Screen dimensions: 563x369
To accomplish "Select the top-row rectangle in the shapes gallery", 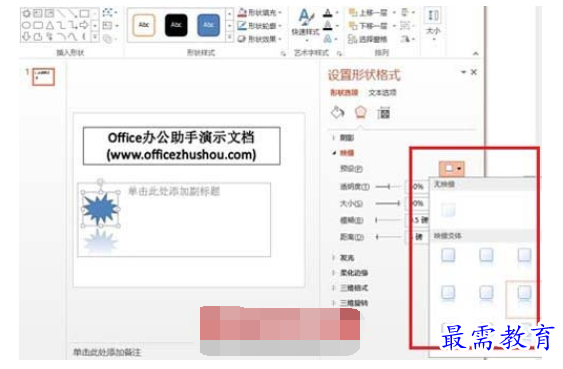I will 84,14.
